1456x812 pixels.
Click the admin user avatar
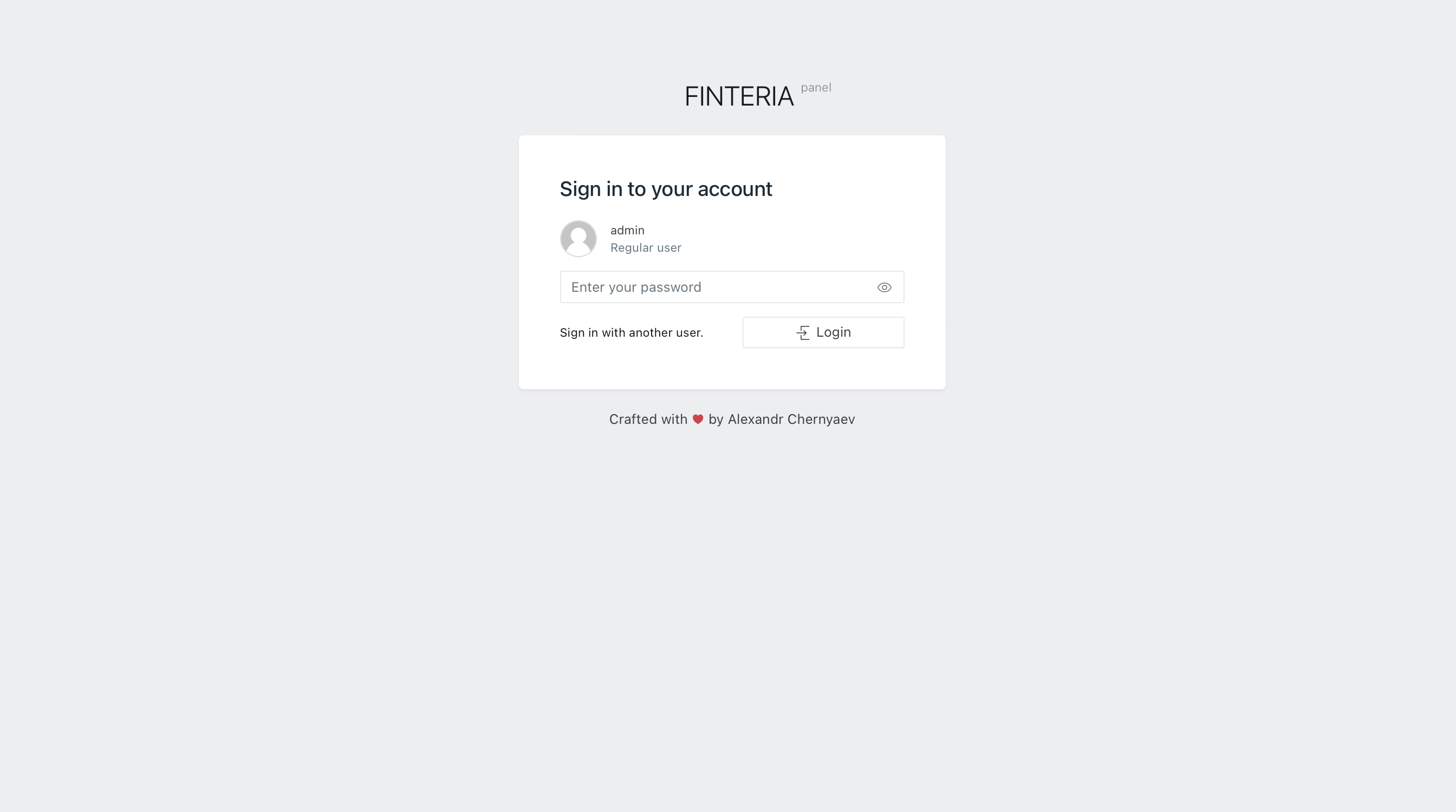577,239
